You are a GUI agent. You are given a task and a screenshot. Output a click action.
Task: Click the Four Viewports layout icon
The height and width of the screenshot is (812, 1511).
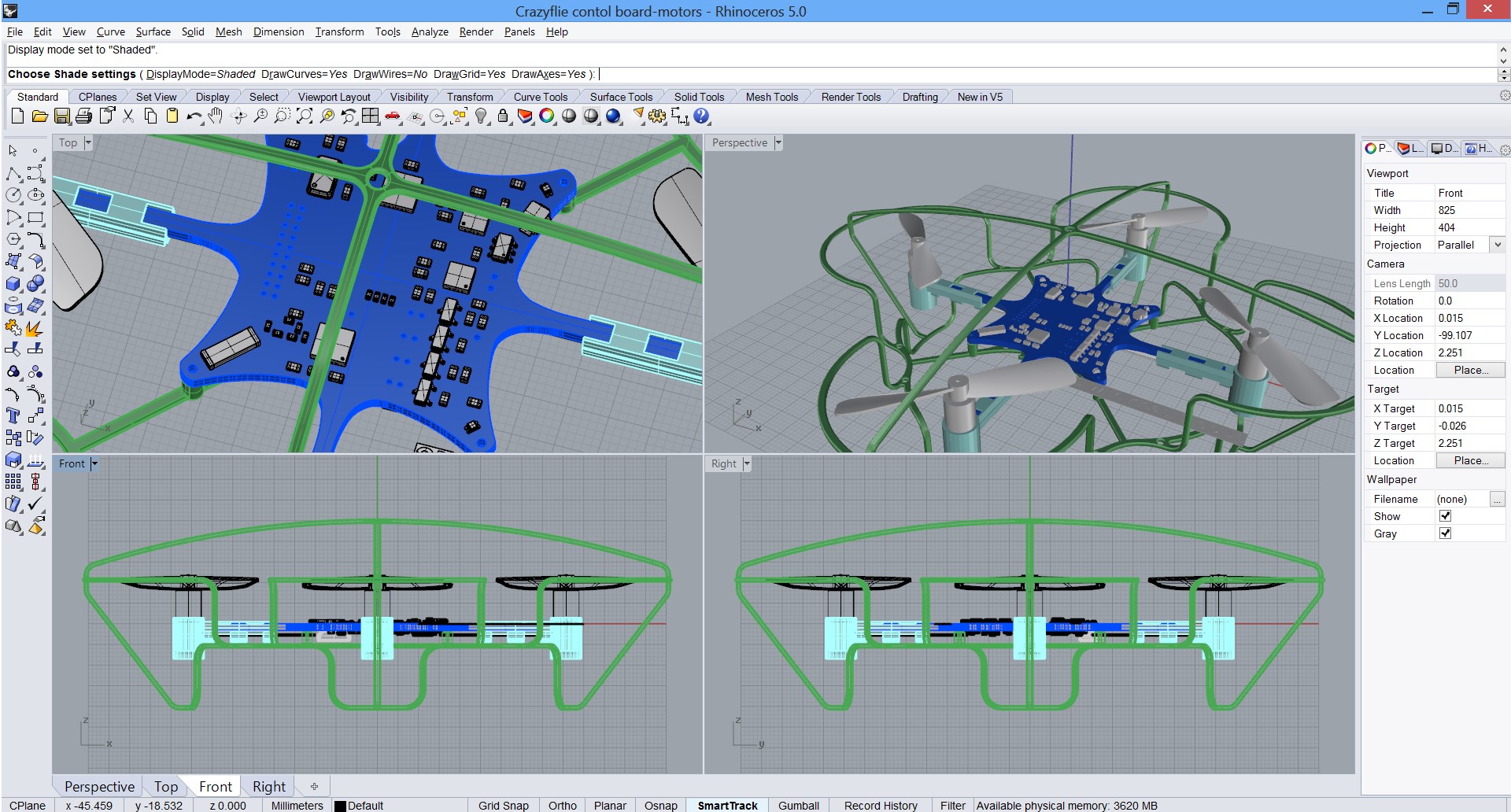coord(370,116)
